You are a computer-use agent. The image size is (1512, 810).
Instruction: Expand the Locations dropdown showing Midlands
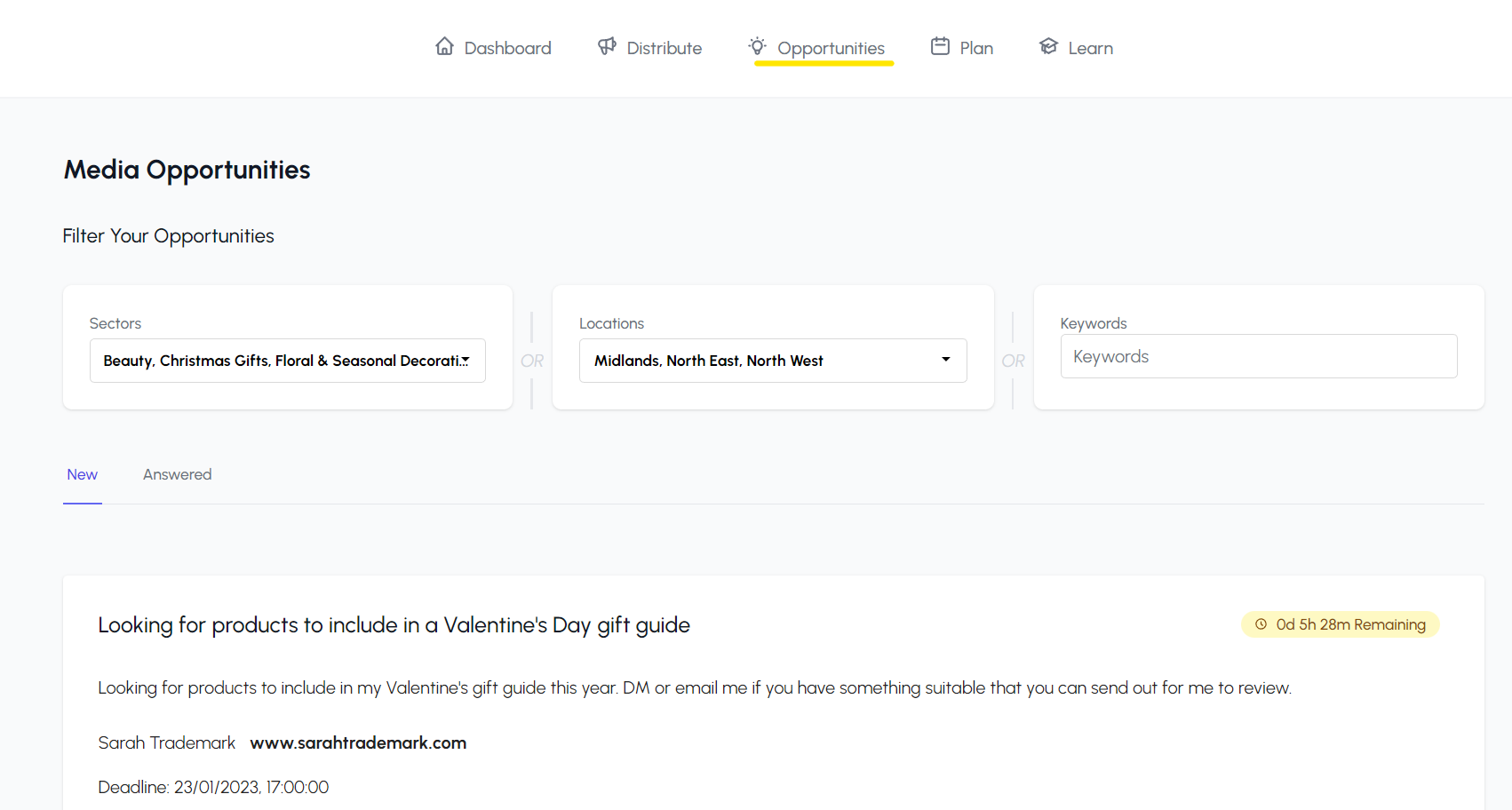tap(772, 361)
